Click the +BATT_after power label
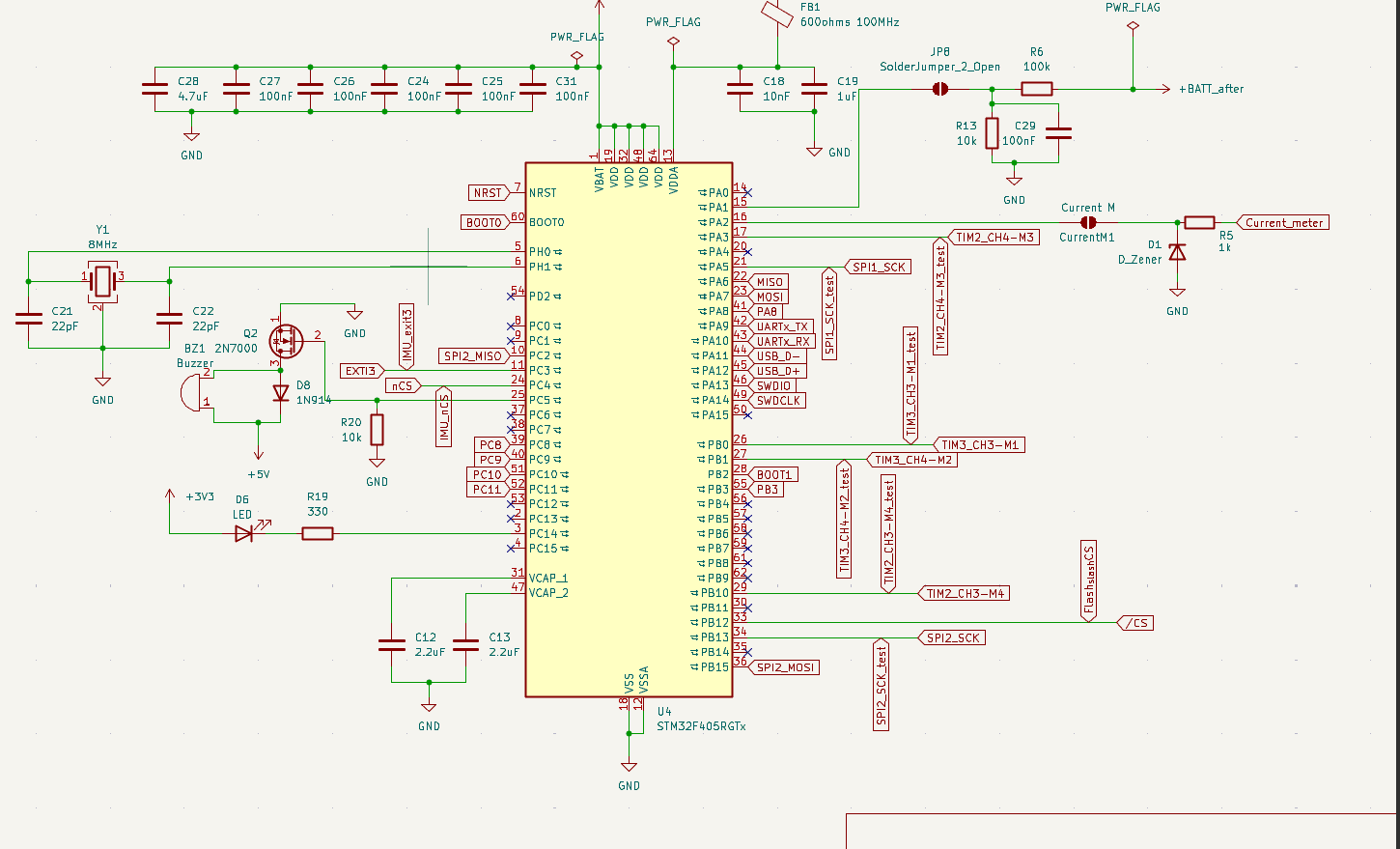 point(1211,89)
